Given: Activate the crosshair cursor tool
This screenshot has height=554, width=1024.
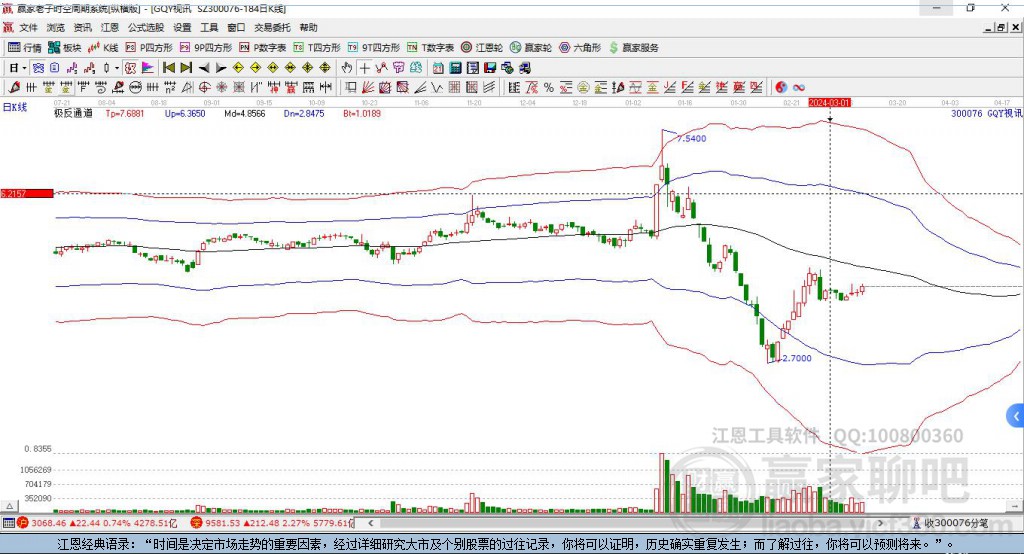Looking at the screenshot, I should click(x=364, y=68).
